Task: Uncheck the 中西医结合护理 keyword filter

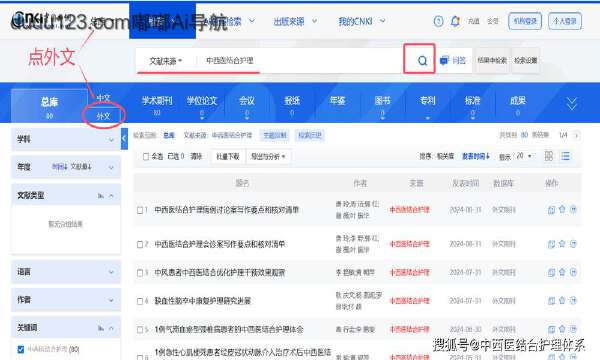Action: 21,349
